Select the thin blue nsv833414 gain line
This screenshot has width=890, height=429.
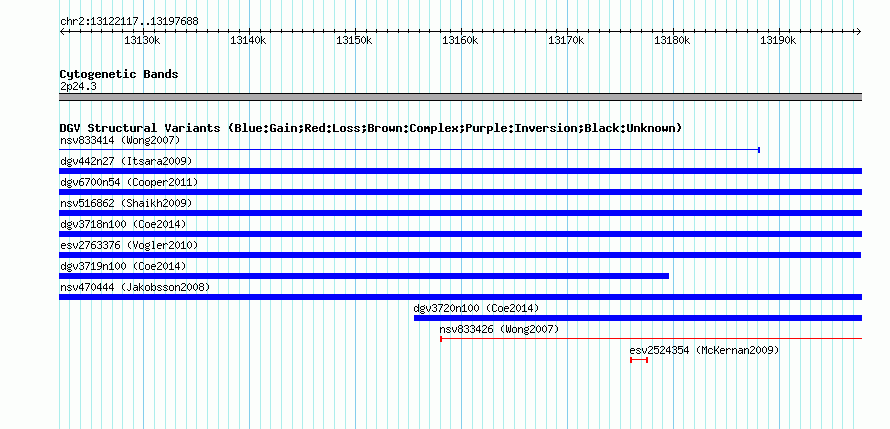point(409,150)
